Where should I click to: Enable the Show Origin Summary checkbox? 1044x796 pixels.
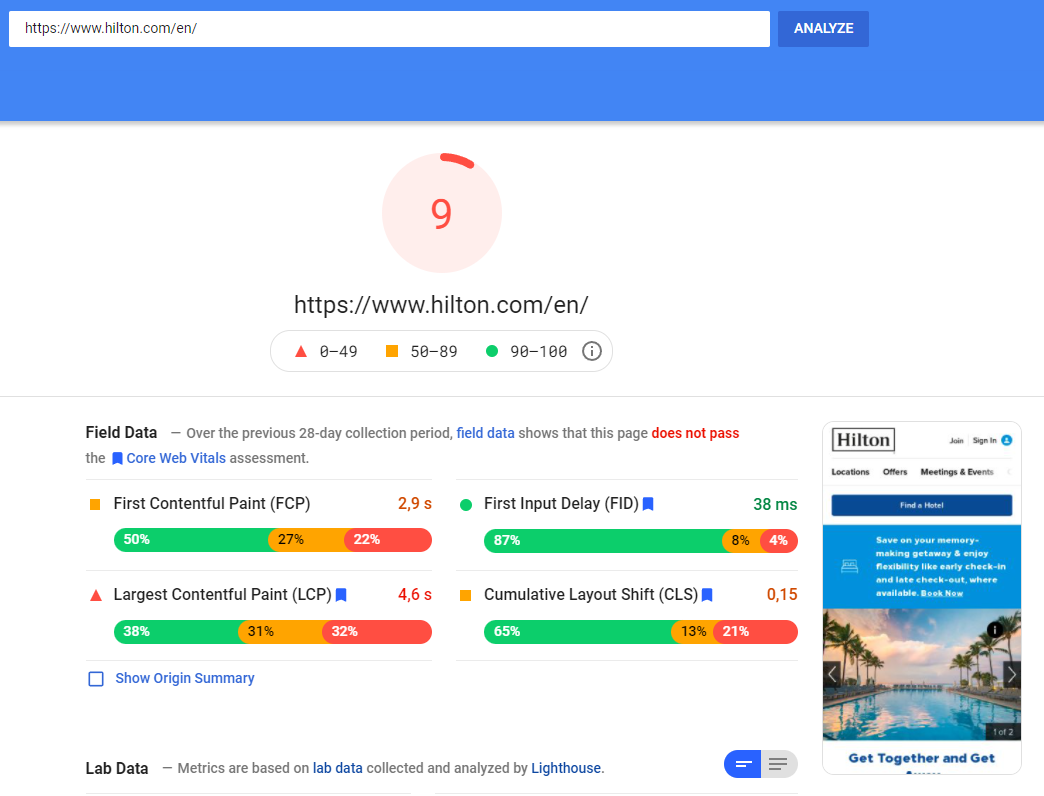click(x=96, y=679)
